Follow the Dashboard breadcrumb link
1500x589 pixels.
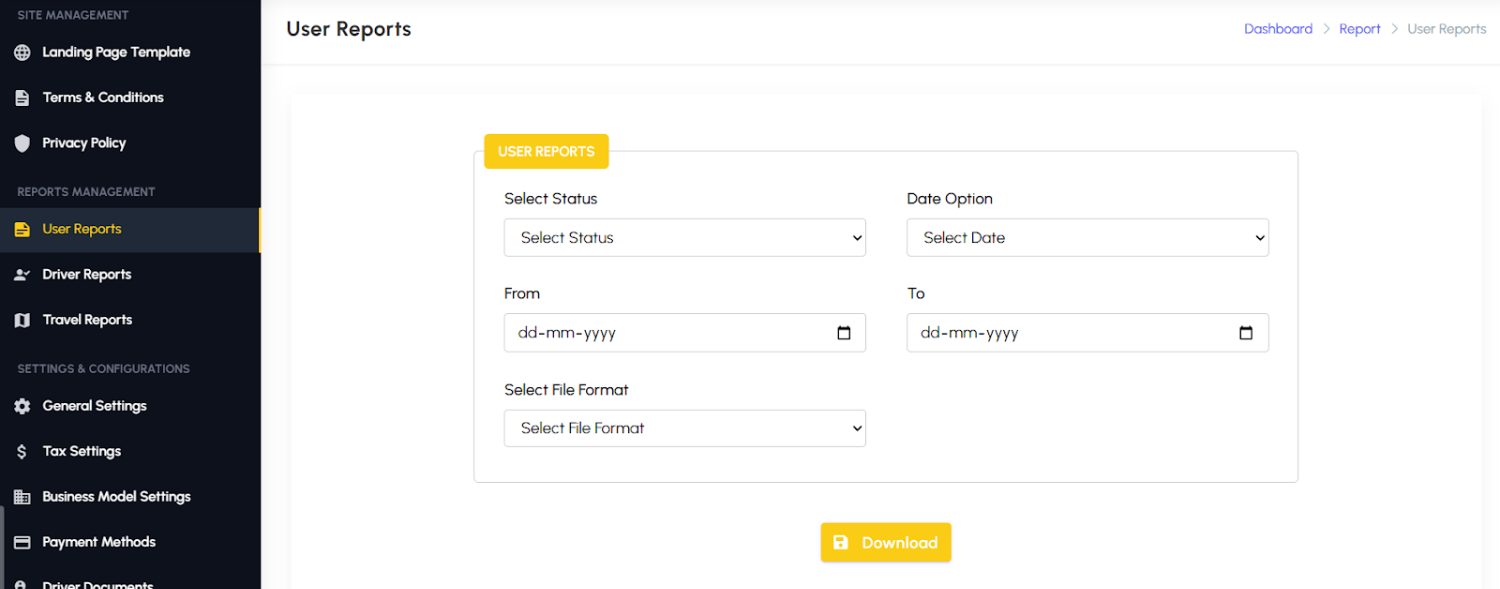pyautogui.click(x=1278, y=29)
